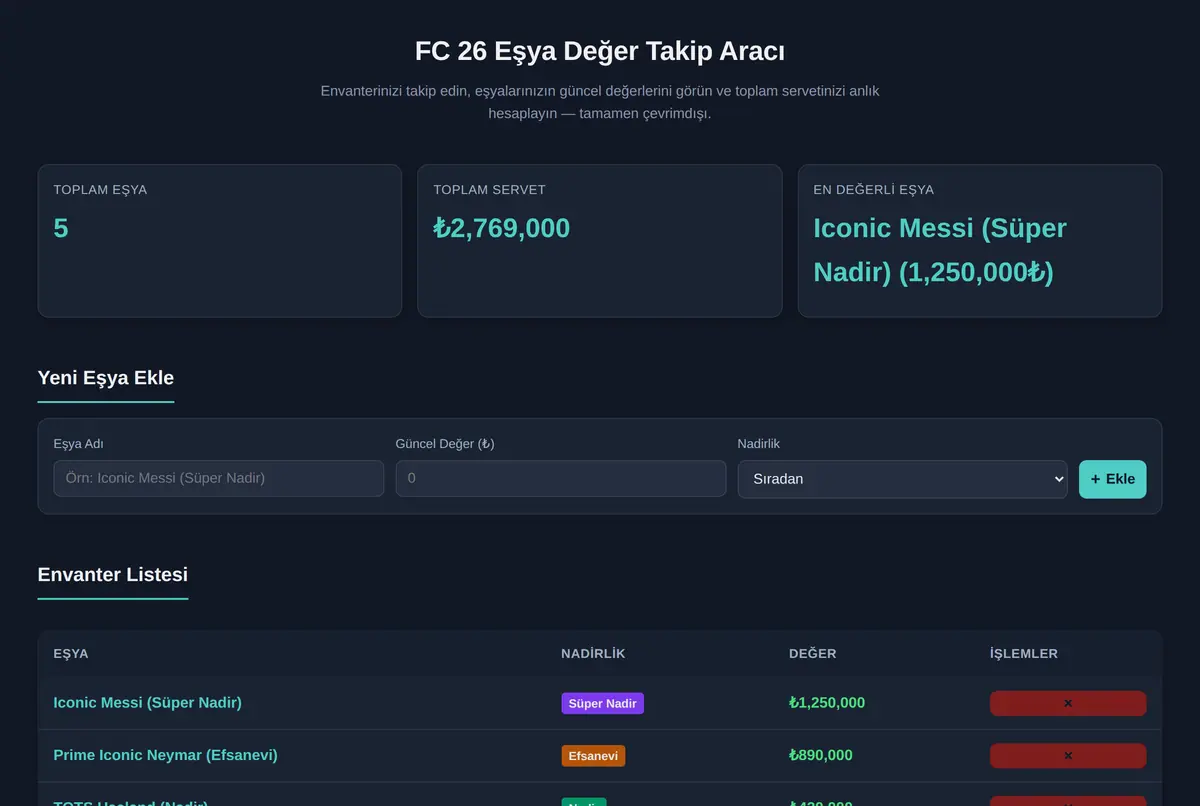Click the TOPLAM SERVET card label
Screen dimensions: 1200x806
point(490,190)
